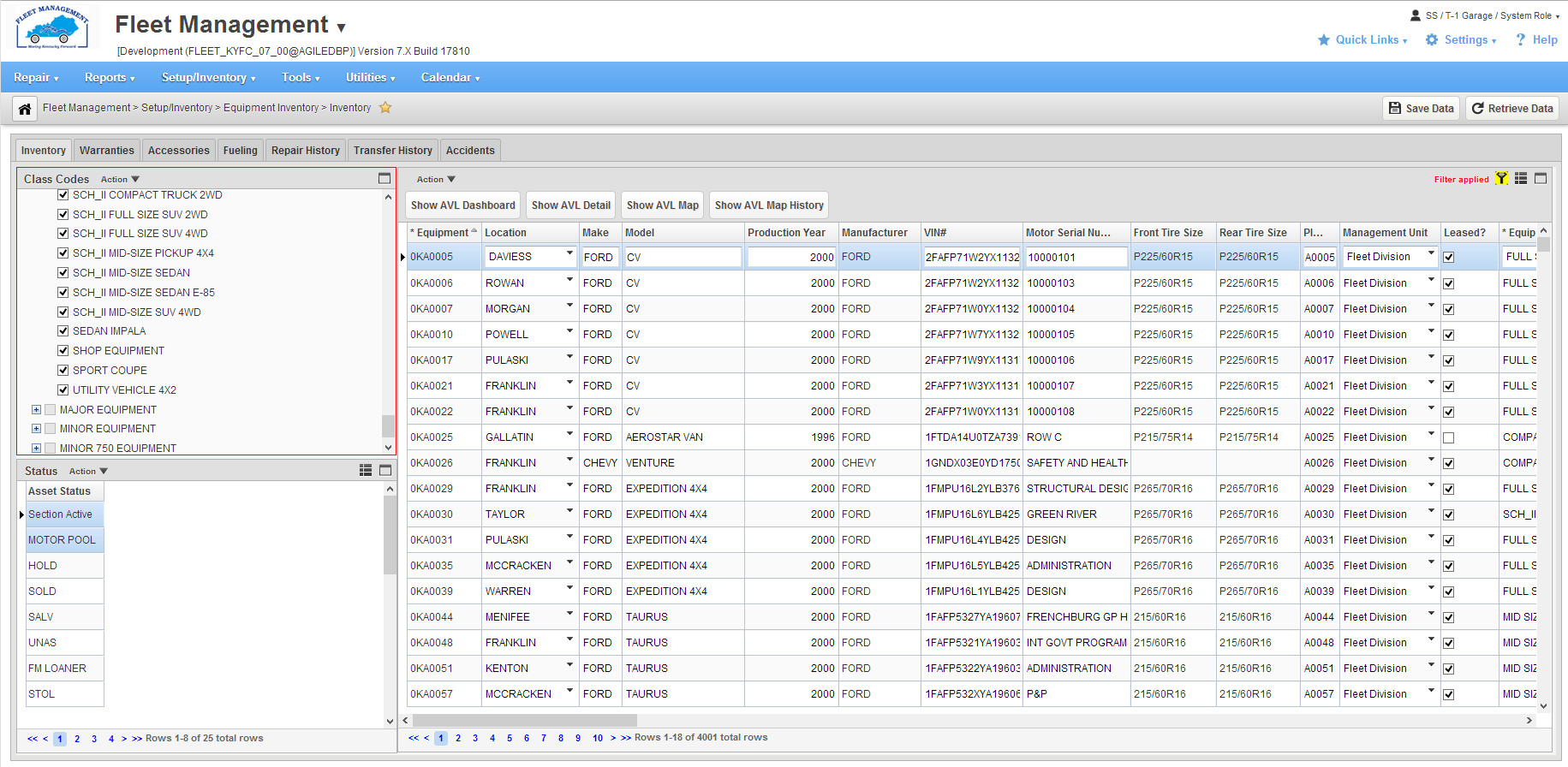1568x767 pixels.
Task: Click the Model field for 0KA0005
Action: point(683,257)
